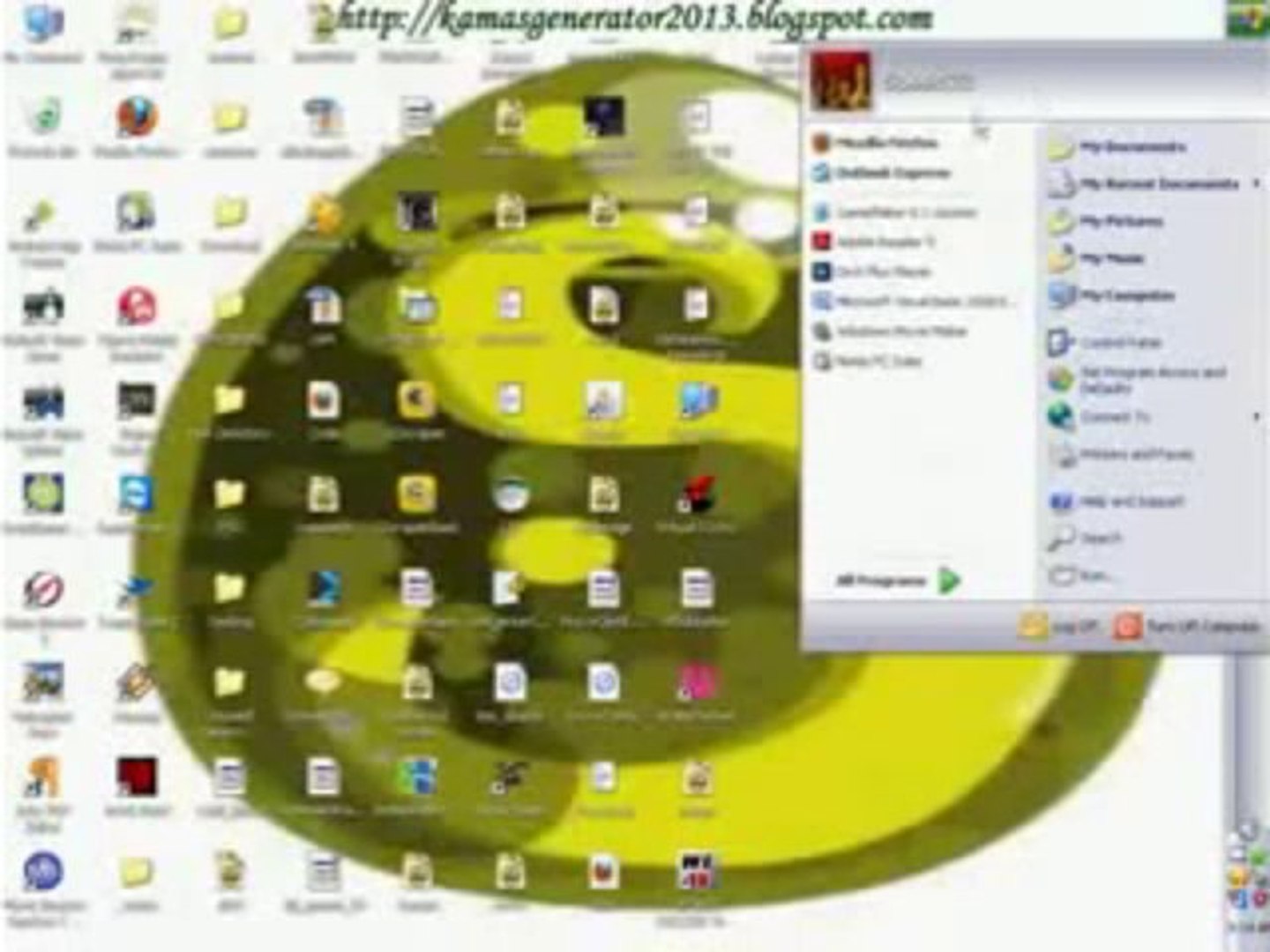The width and height of the screenshot is (1270, 952).
Task: Select the Nokia PC Suite desktop shortcut
Action: click(x=136, y=223)
